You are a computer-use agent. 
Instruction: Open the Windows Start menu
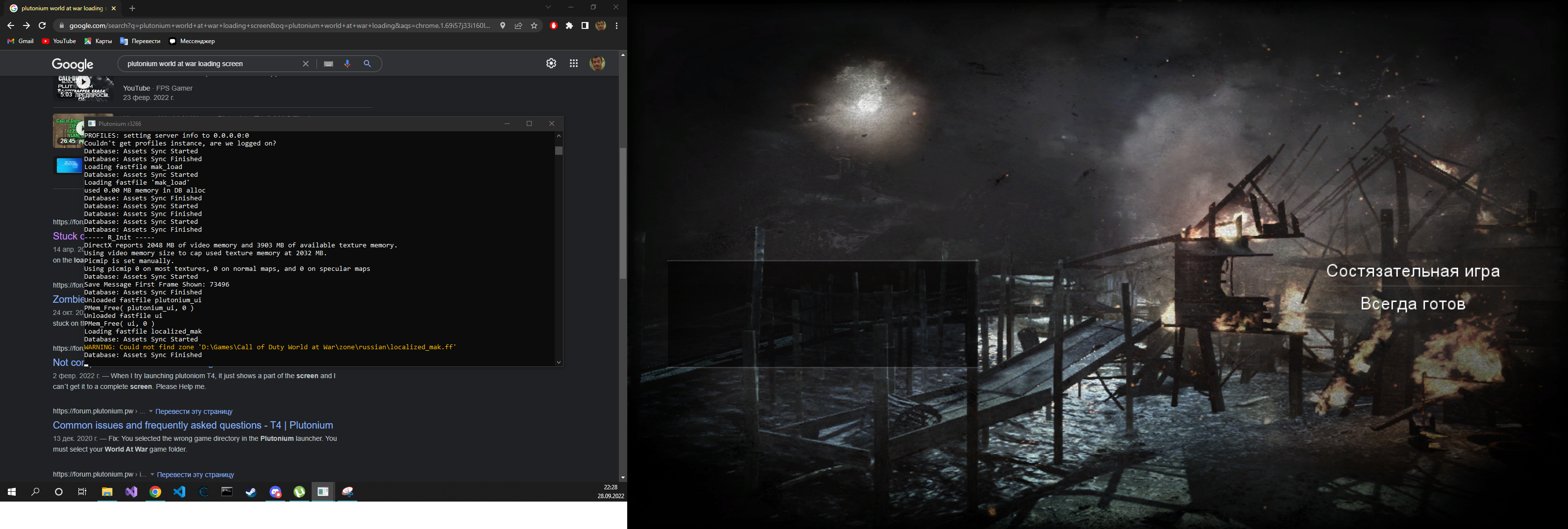pos(12,492)
